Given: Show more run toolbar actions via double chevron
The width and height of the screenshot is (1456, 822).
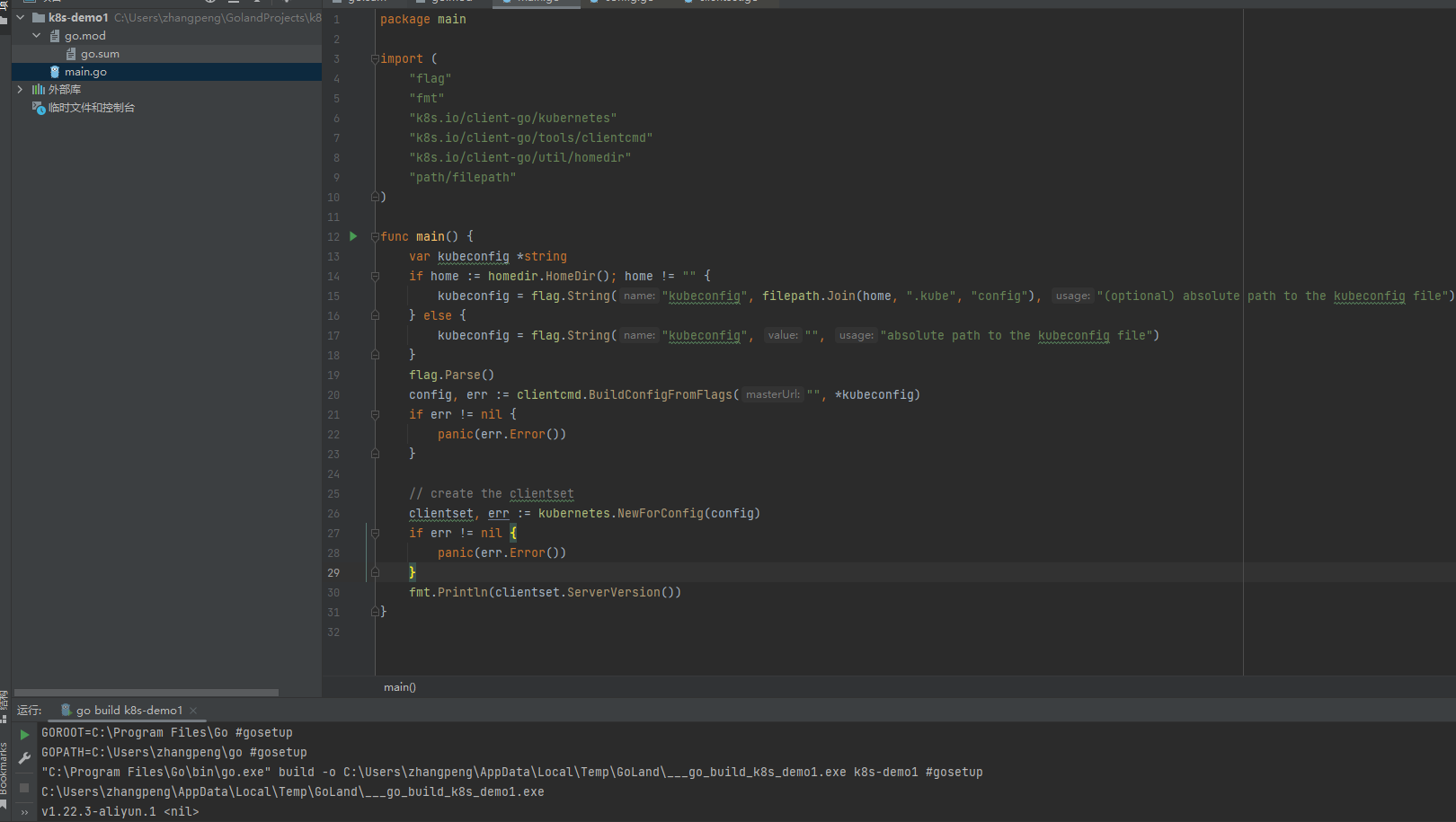Looking at the screenshot, I should pos(24,812).
